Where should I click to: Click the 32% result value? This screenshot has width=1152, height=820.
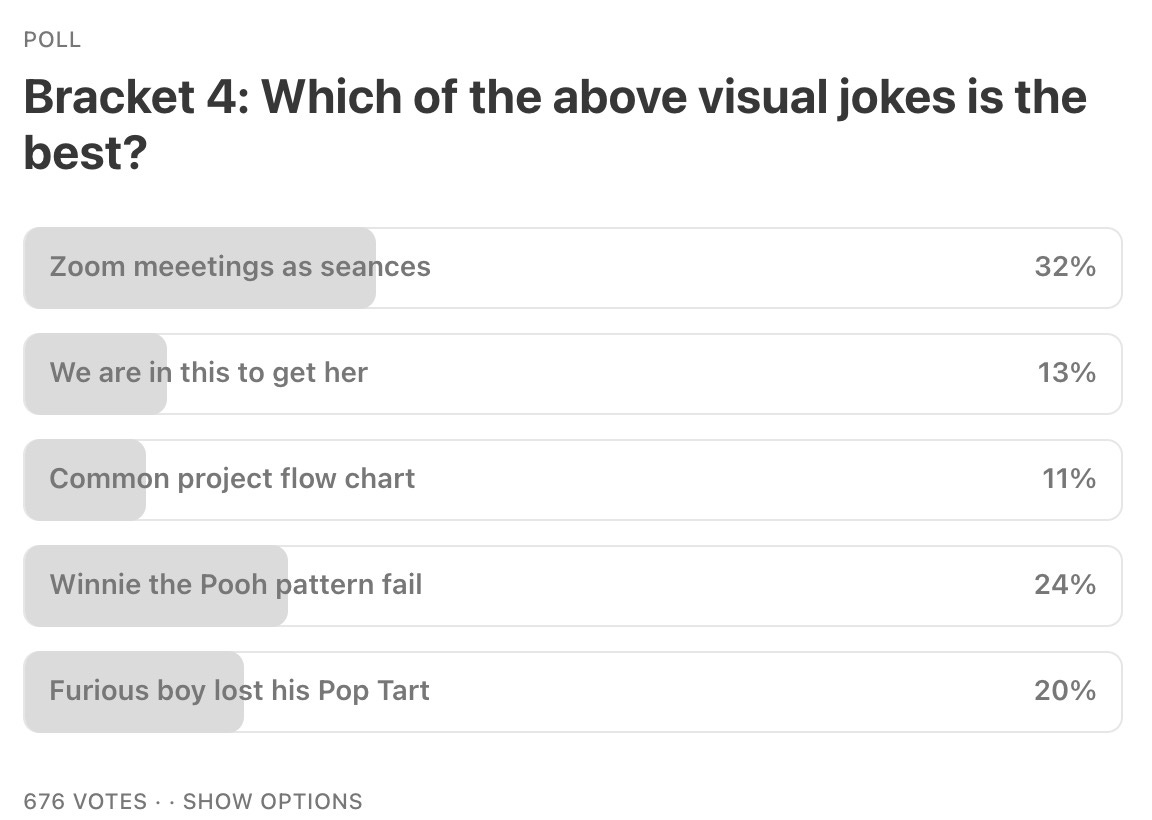click(x=1065, y=267)
